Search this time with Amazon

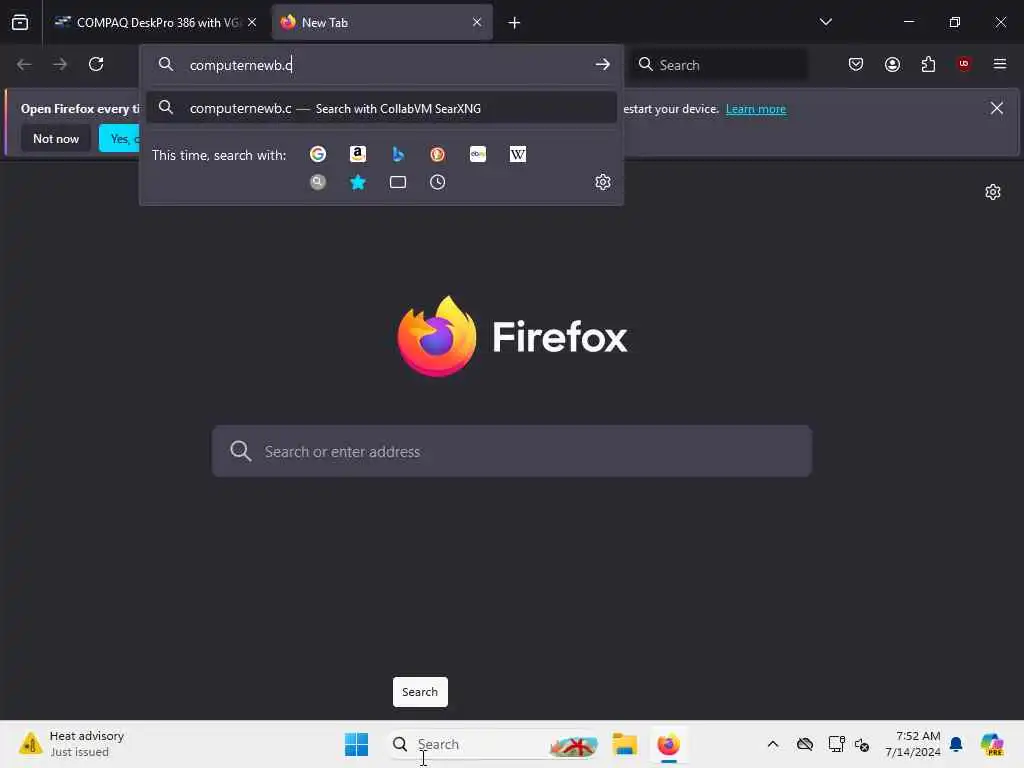coord(358,154)
